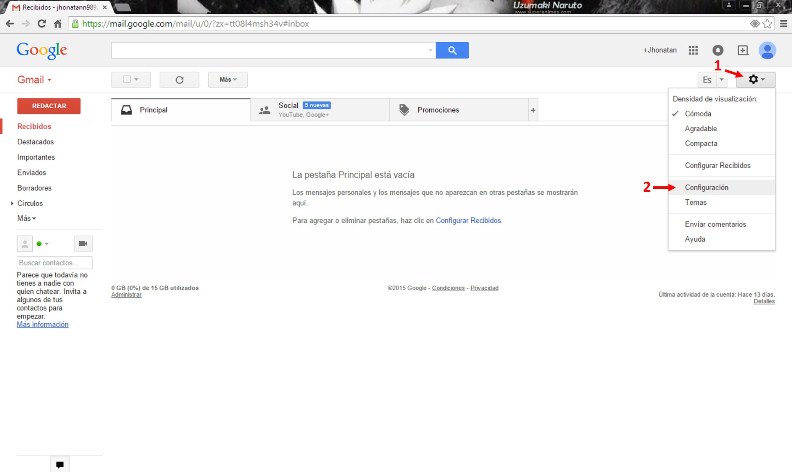Click the chat bubble icon at bottom
Image resolution: width=792 pixels, height=472 pixels.
60,464
